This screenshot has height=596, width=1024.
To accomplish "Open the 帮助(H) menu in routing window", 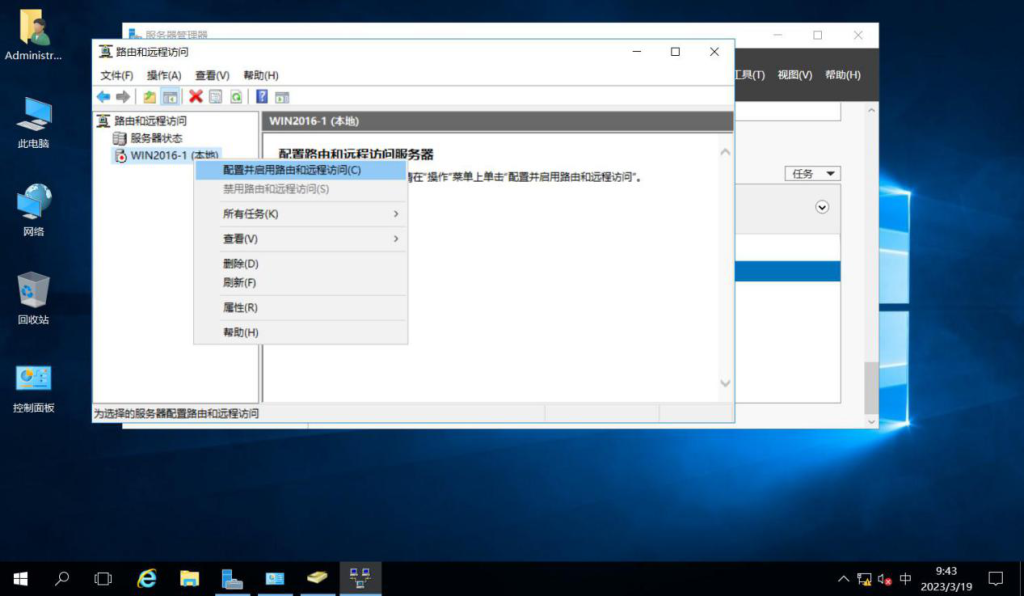I will [x=261, y=75].
